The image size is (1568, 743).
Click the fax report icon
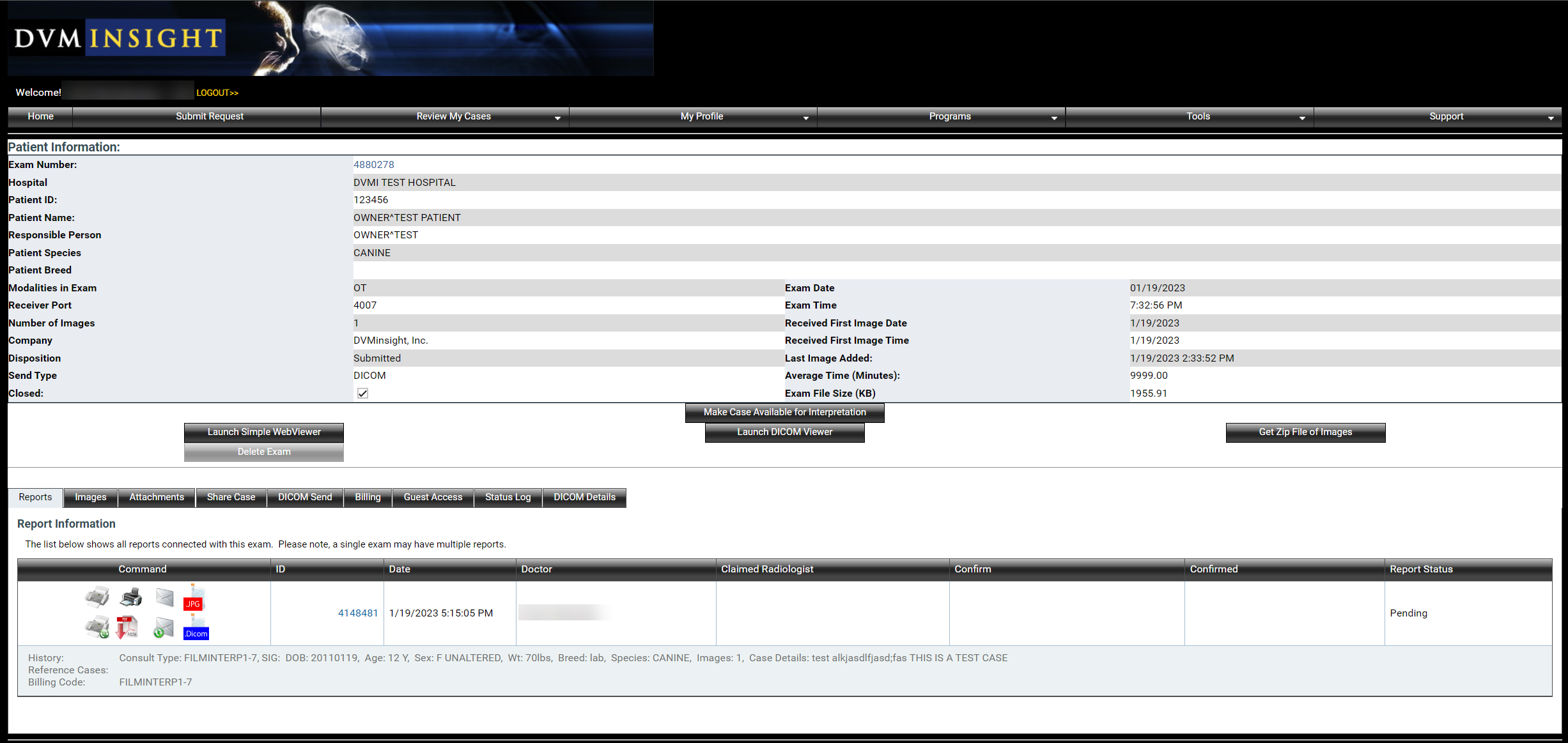[x=97, y=597]
